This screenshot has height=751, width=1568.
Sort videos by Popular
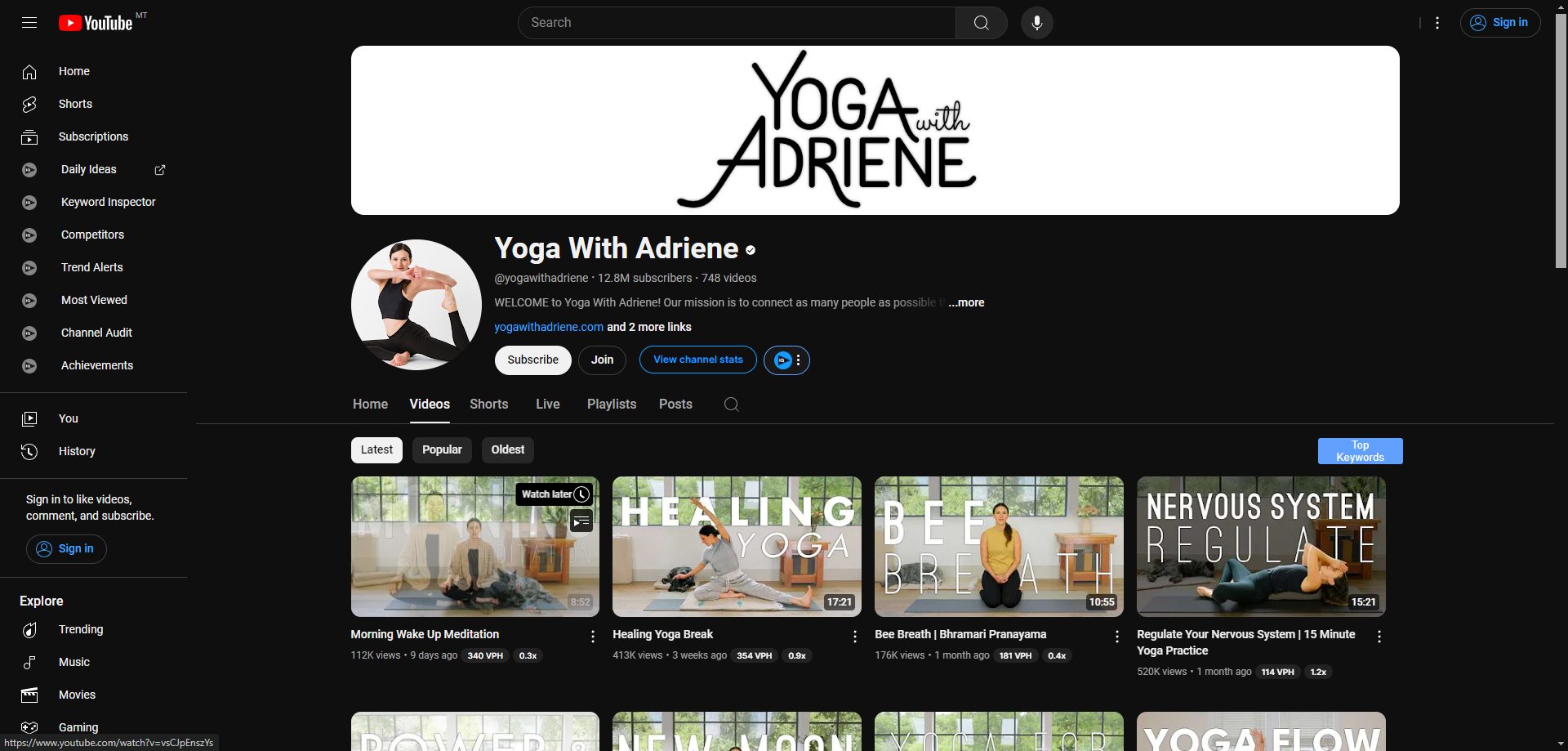pyautogui.click(x=442, y=450)
